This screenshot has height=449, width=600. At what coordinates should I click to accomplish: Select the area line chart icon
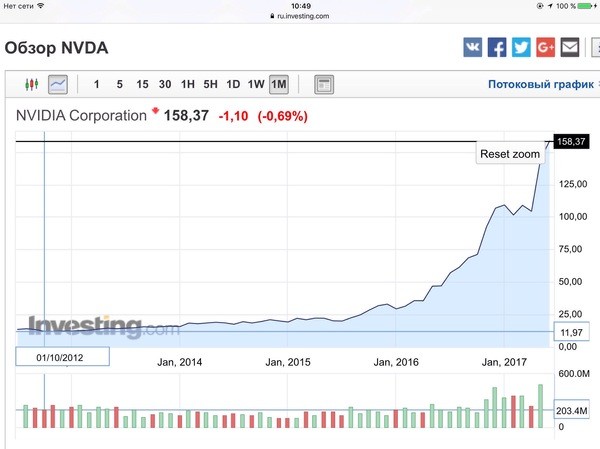pos(58,84)
